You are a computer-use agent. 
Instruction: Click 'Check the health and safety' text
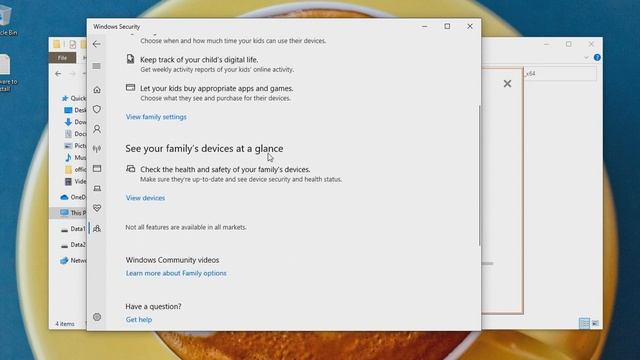225,169
